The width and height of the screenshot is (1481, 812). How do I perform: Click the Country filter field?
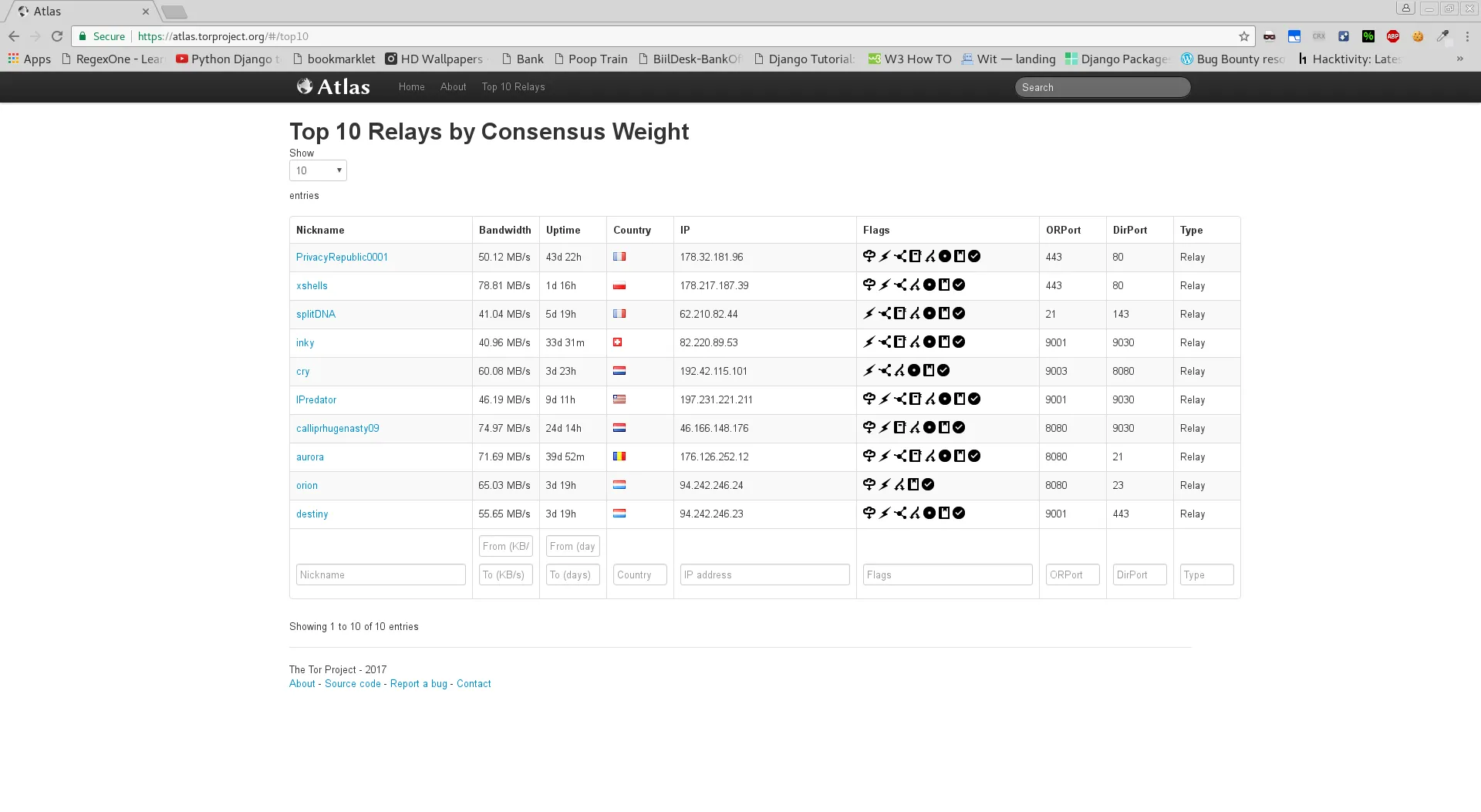[x=640, y=574]
